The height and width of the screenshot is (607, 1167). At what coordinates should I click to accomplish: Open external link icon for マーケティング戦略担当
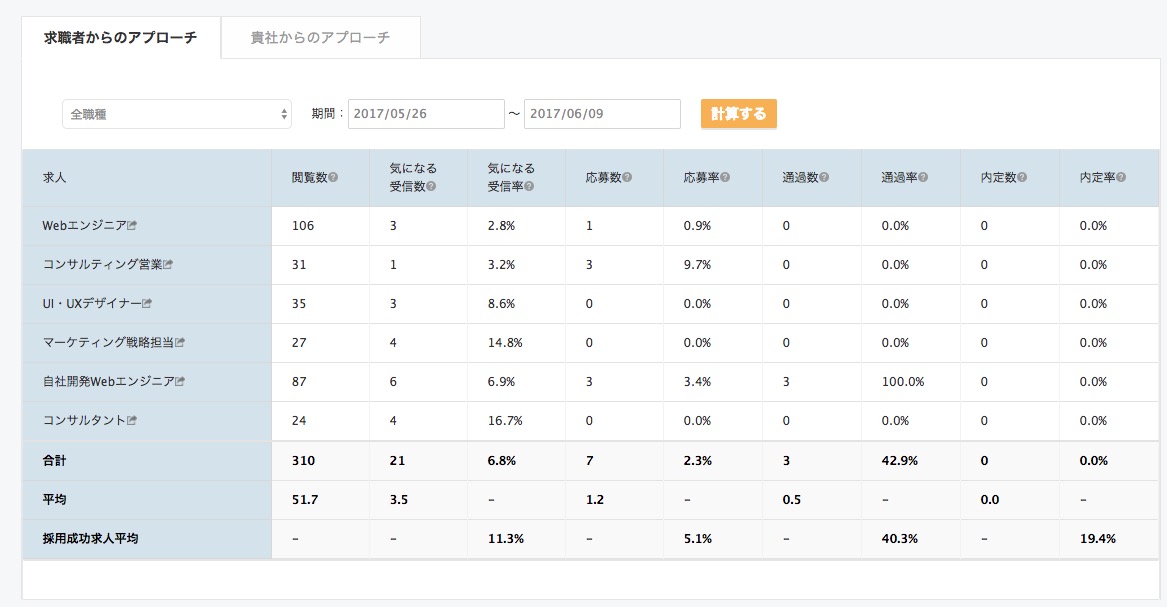(180, 342)
